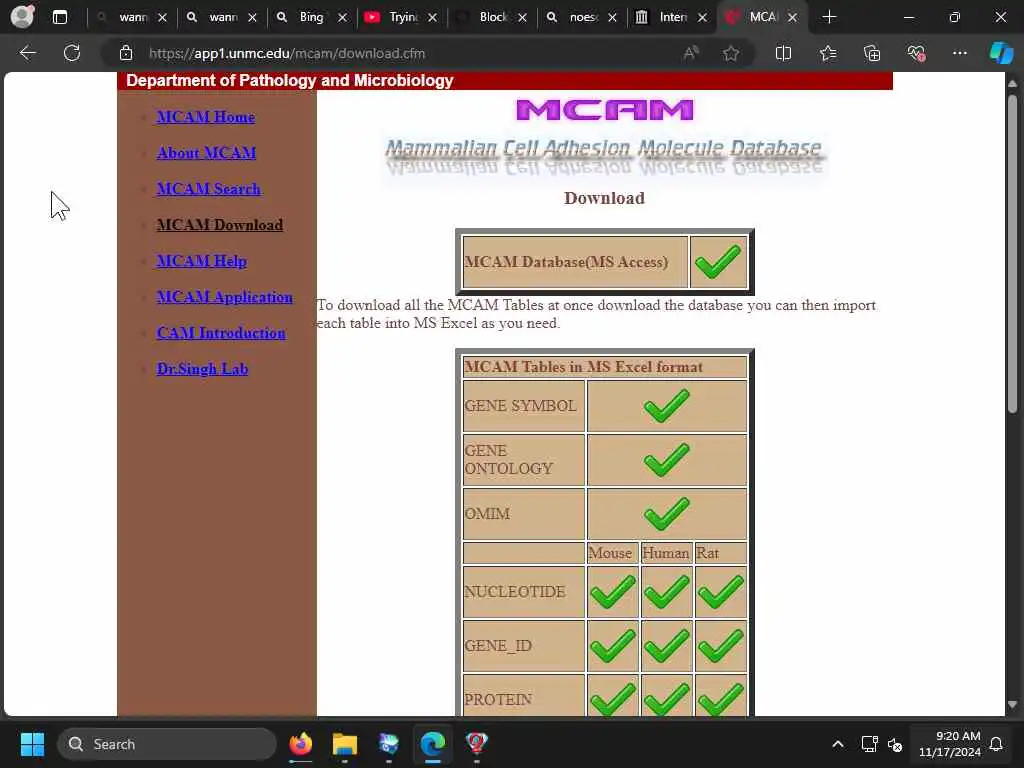Switch to the Bing tab
Screen dimensions: 1024x768
tap(311, 17)
